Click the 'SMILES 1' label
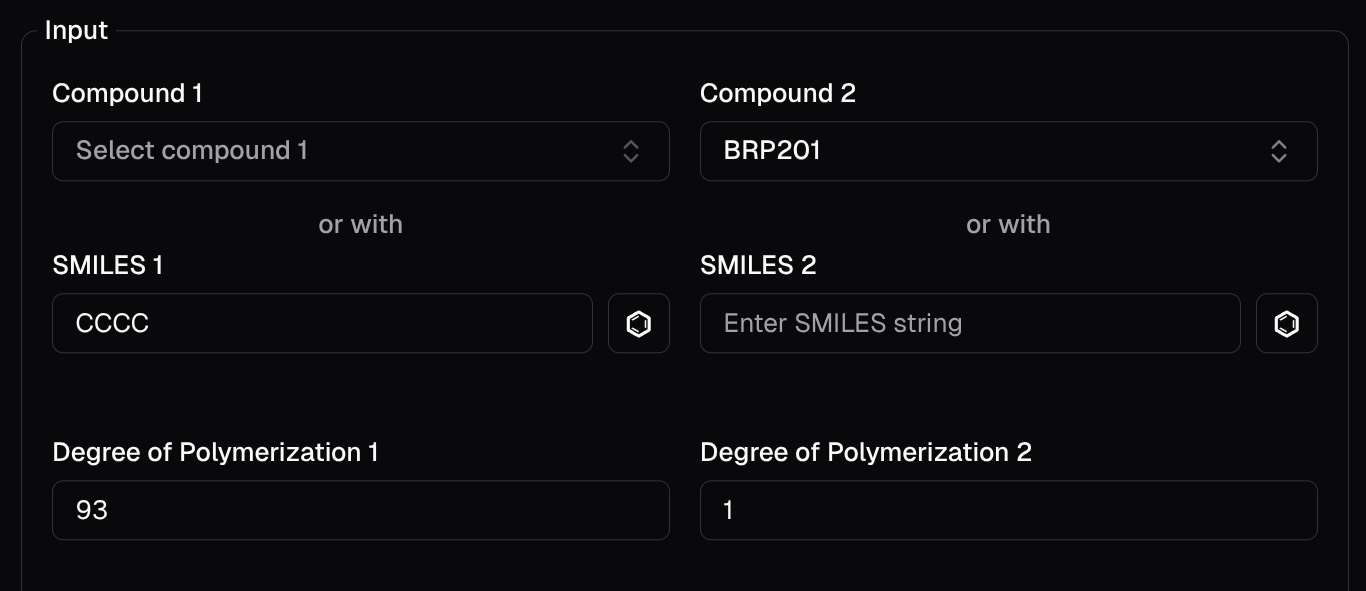This screenshot has width=1366, height=591. point(107,265)
